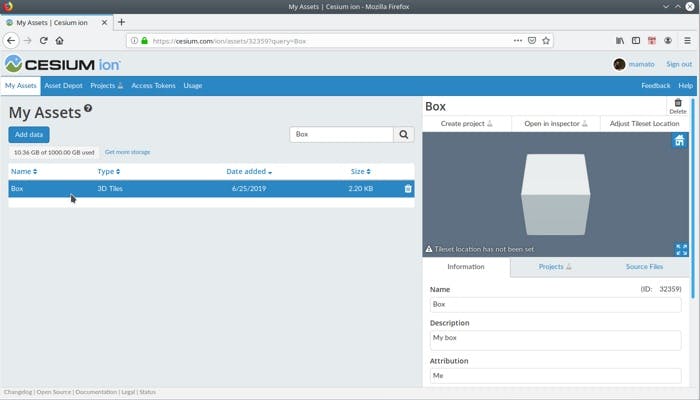Delete the Box asset from detail panel

(678, 106)
